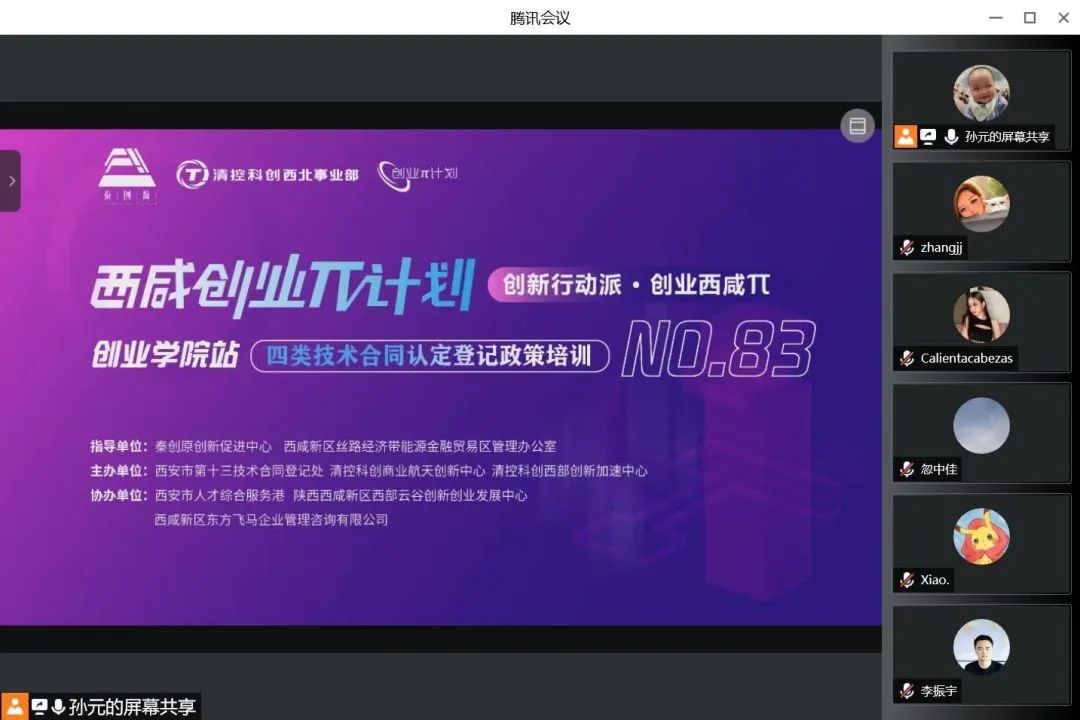1080x720 pixels.
Task: Select Calientacabezas's profile picture
Action: [x=981, y=313]
